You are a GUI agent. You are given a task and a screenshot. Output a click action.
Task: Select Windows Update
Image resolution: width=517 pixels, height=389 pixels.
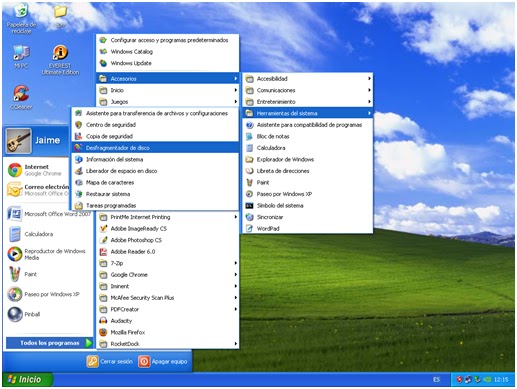167,63
